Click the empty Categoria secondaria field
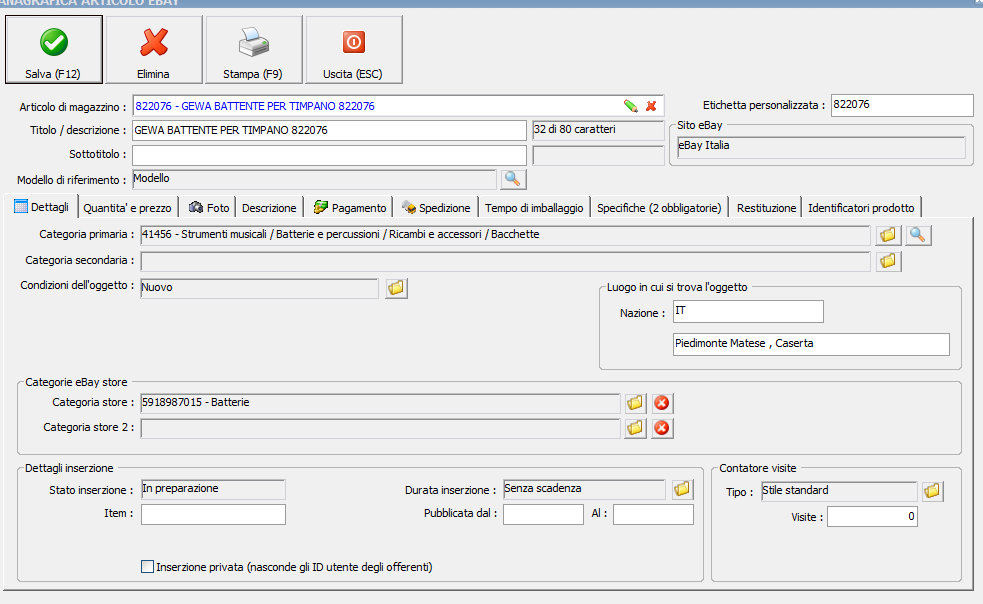983x604 pixels. [x=505, y=261]
